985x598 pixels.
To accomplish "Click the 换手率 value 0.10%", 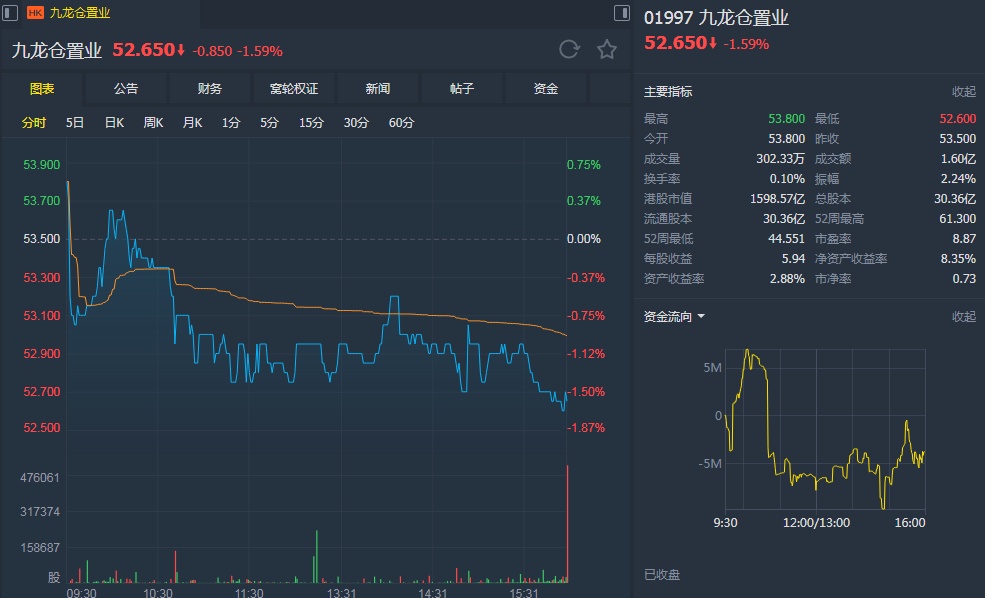I will click(x=787, y=179).
